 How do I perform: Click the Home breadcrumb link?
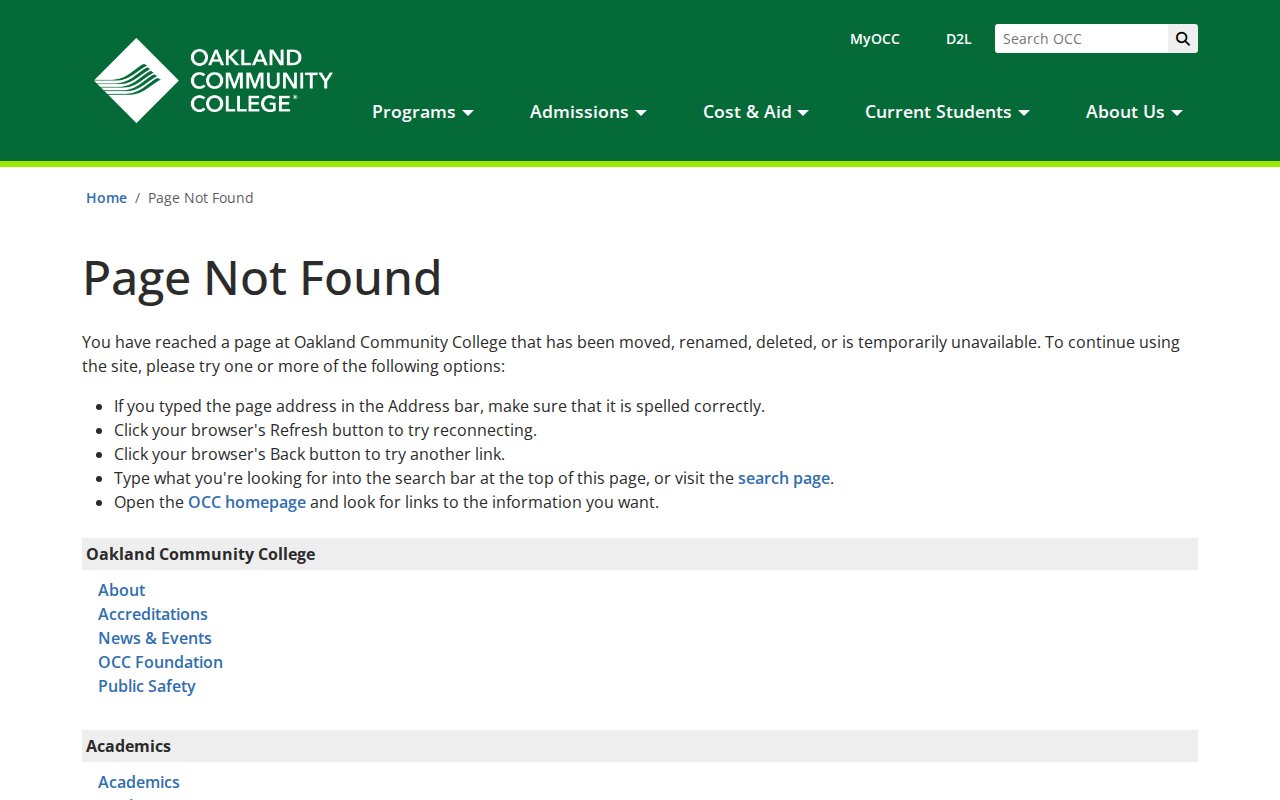click(x=106, y=198)
